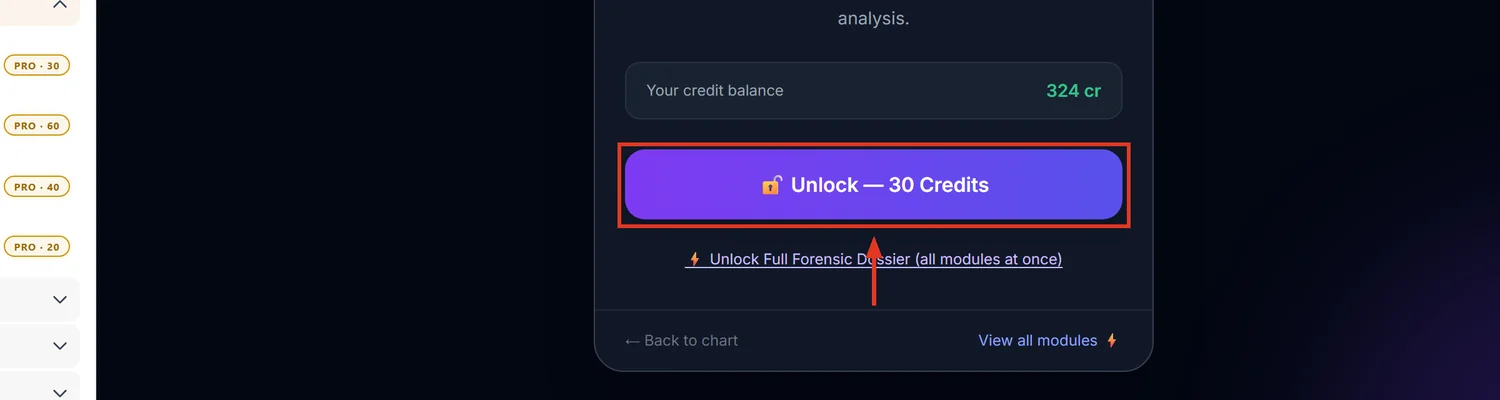Click the padlock icon on the Unlock button
The width and height of the screenshot is (1500, 400).
pyautogui.click(x=771, y=185)
